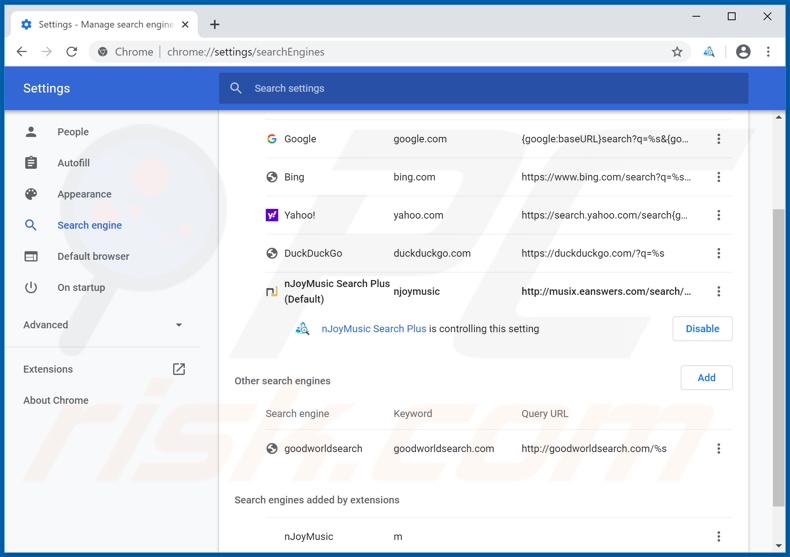
Task: Click the bing.com keyword
Action: (x=414, y=177)
